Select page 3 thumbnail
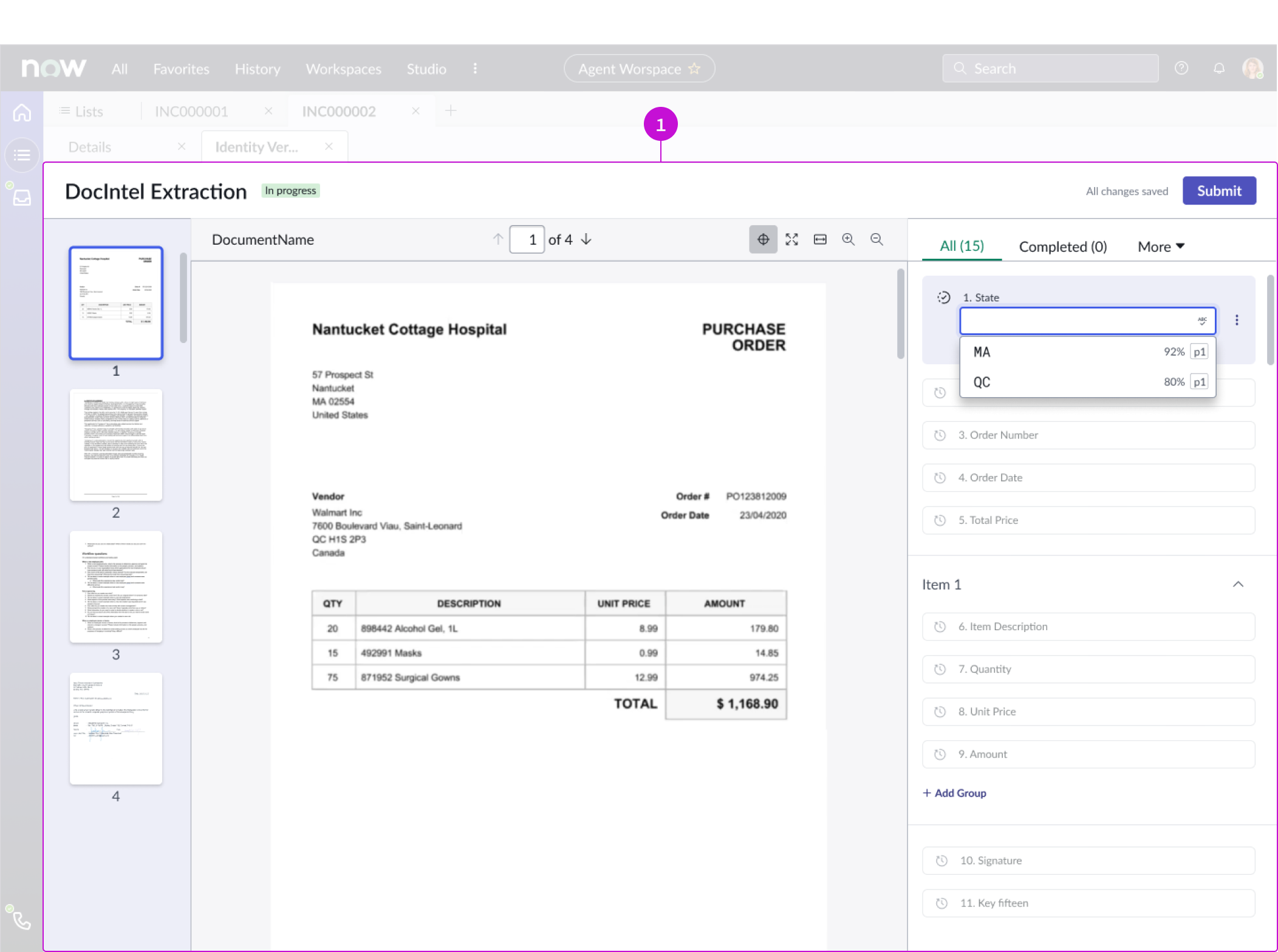 point(115,586)
